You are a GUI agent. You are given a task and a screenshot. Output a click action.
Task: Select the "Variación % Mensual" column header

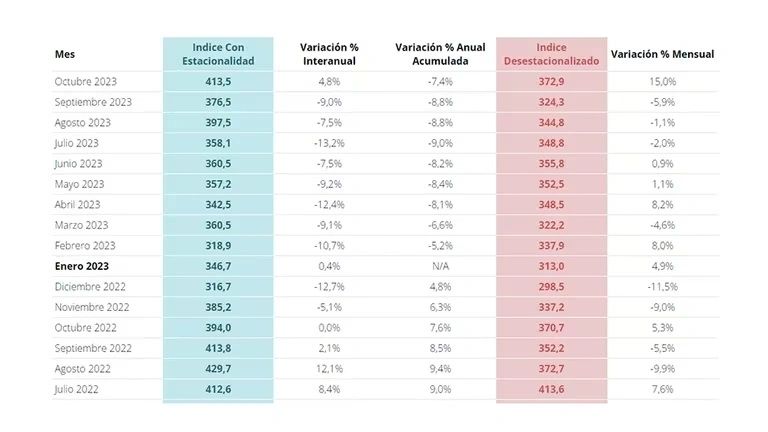(x=662, y=54)
